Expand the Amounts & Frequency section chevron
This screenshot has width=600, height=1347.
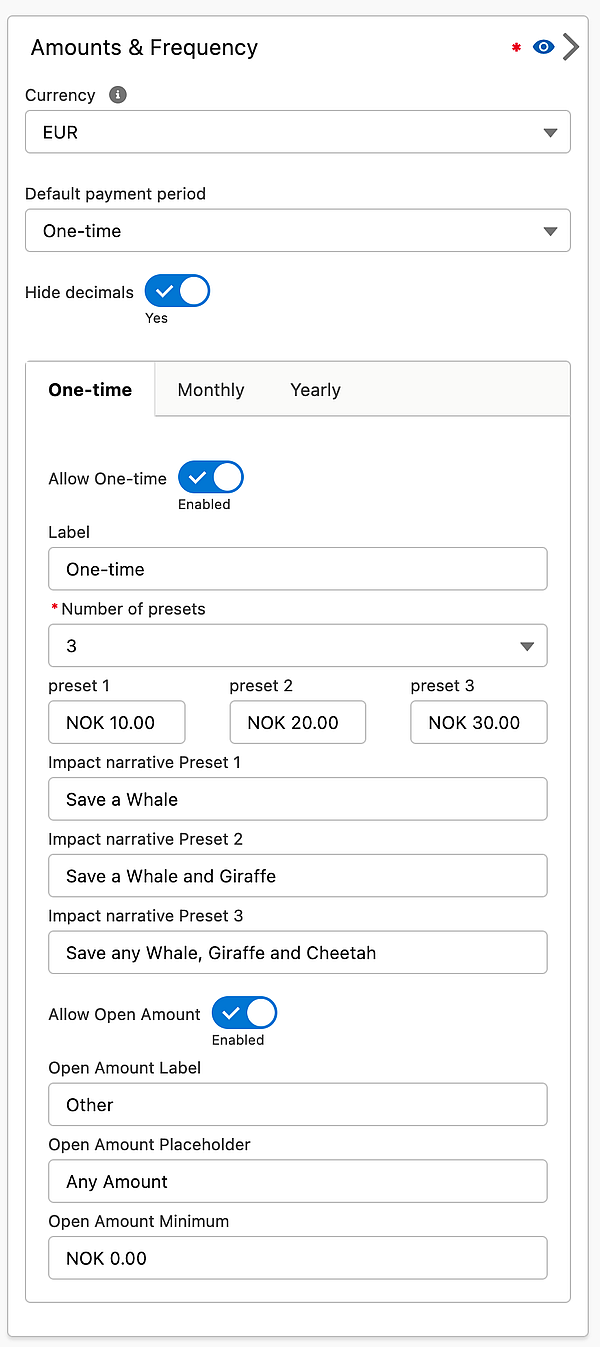tap(572, 46)
